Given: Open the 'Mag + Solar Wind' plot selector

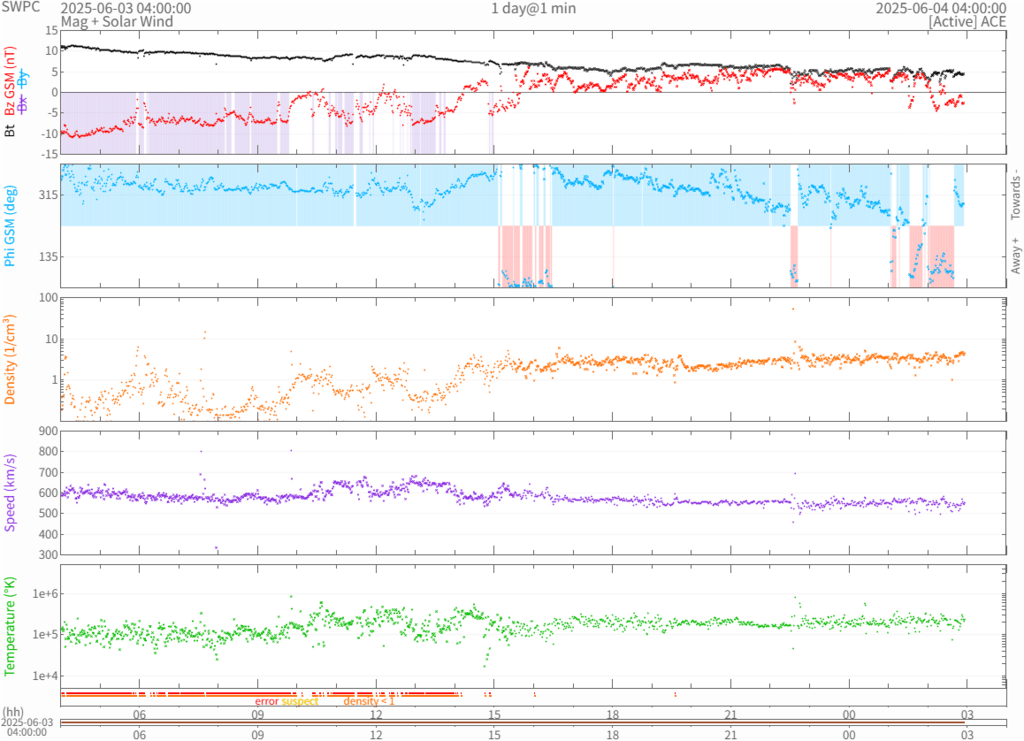Looking at the screenshot, I should coord(116,21).
